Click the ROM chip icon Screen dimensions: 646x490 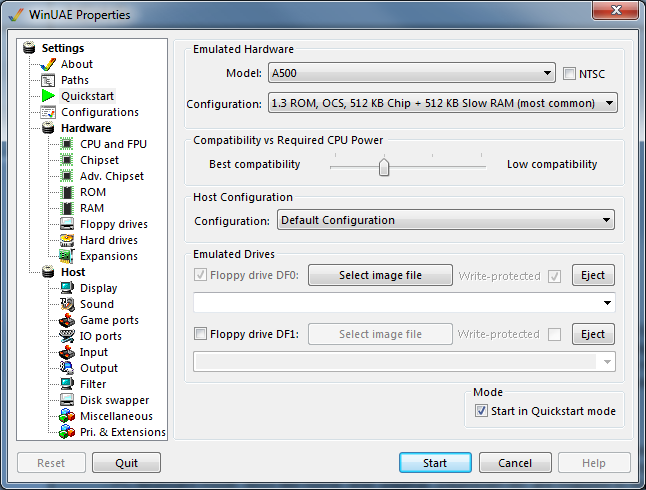(x=67, y=192)
